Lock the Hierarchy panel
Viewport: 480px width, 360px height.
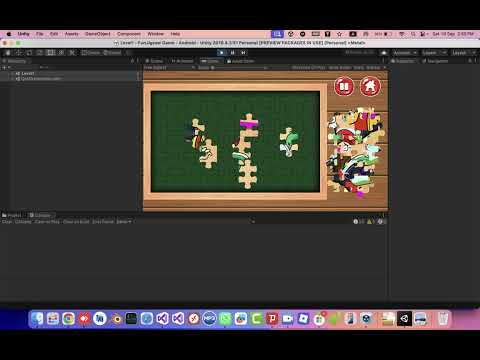(132, 61)
